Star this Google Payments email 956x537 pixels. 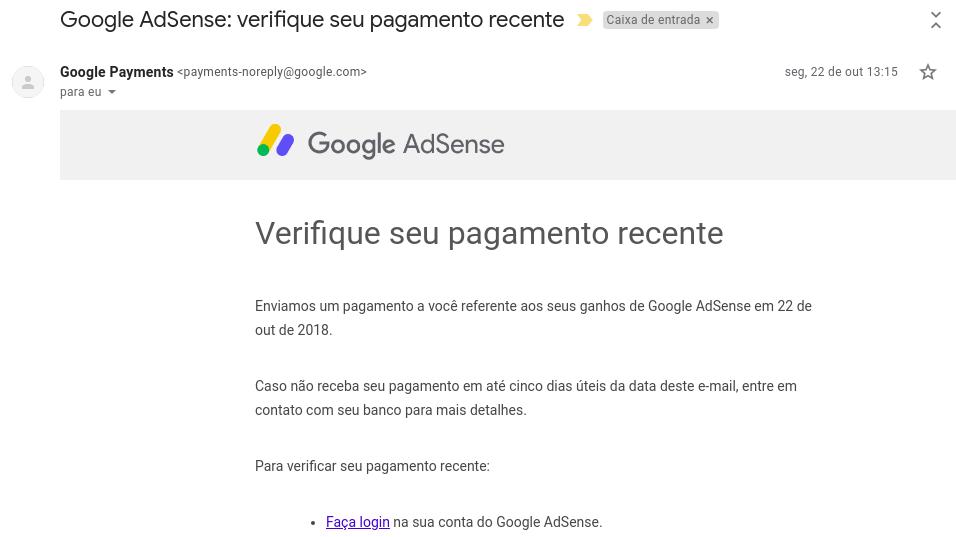tap(927, 72)
